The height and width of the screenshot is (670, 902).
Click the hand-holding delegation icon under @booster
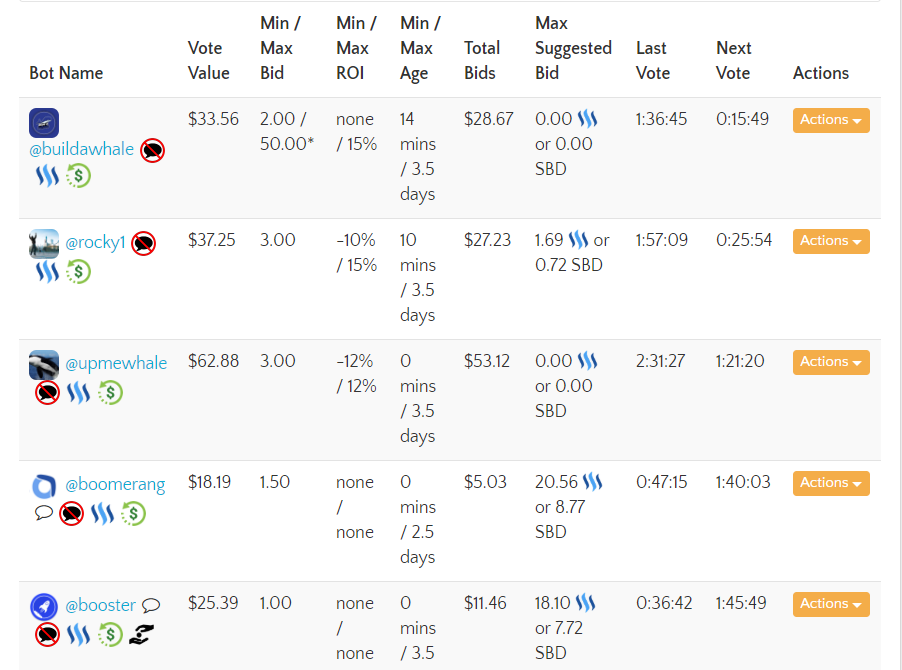click(x=142, y=635)
